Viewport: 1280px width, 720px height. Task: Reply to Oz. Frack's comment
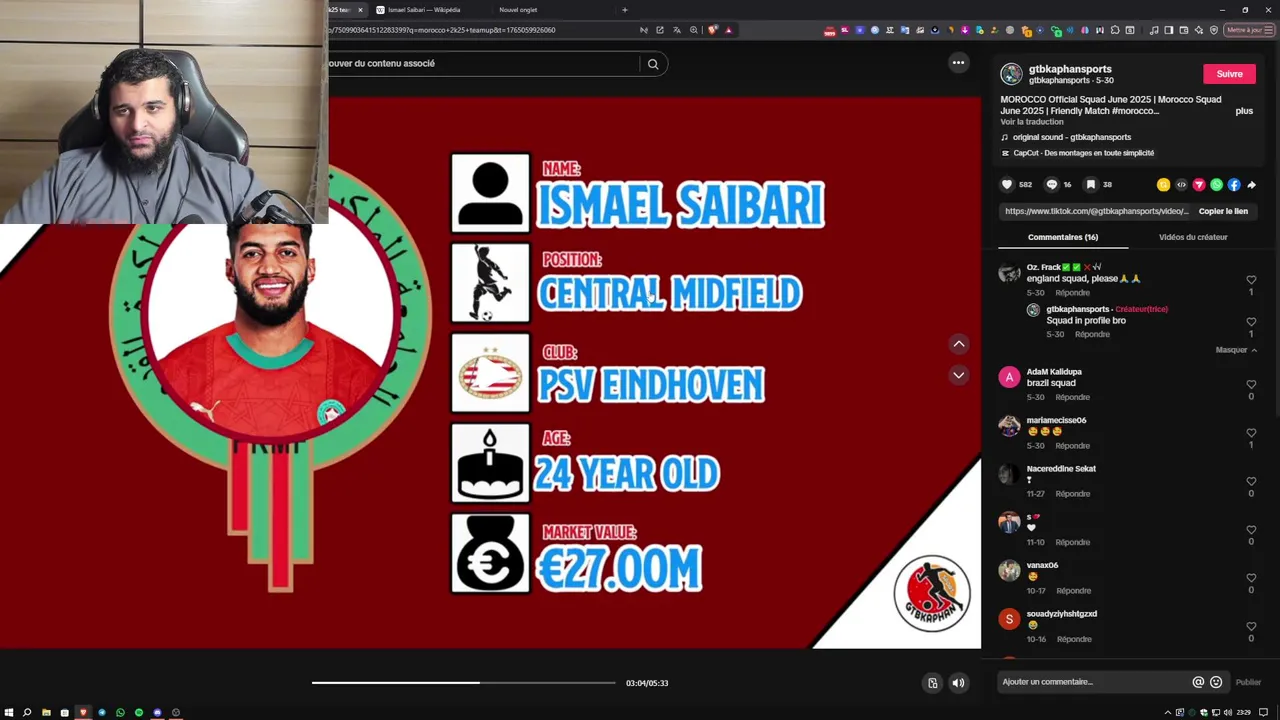point(1072,293)
